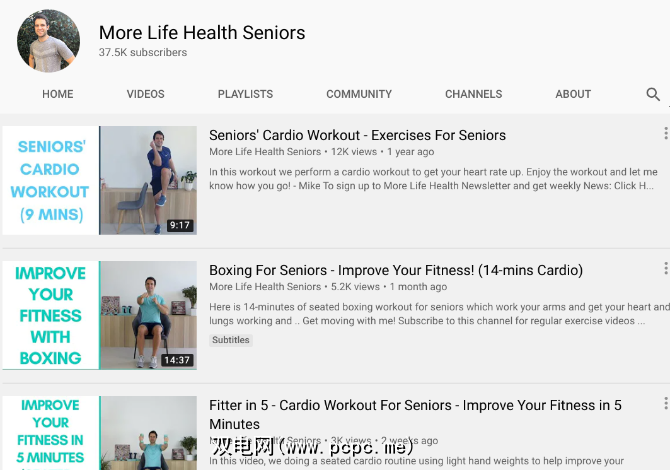Open options menu for Boxing For Seniors video
This screenshot has height=470, width=670.
coord(665,268)
